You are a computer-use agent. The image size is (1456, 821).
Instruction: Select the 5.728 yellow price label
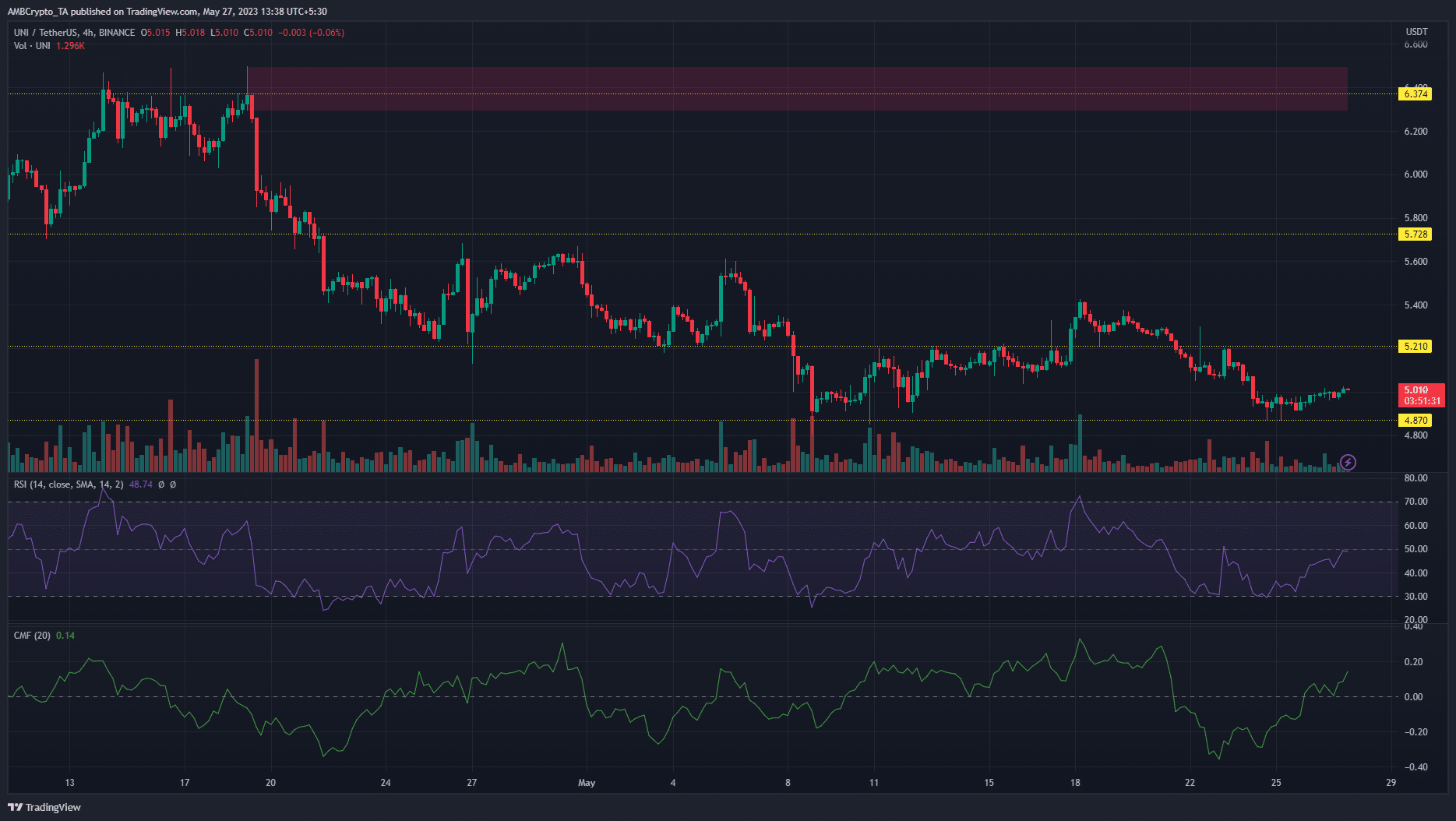pyautogui.click(x=1415, y=234)
